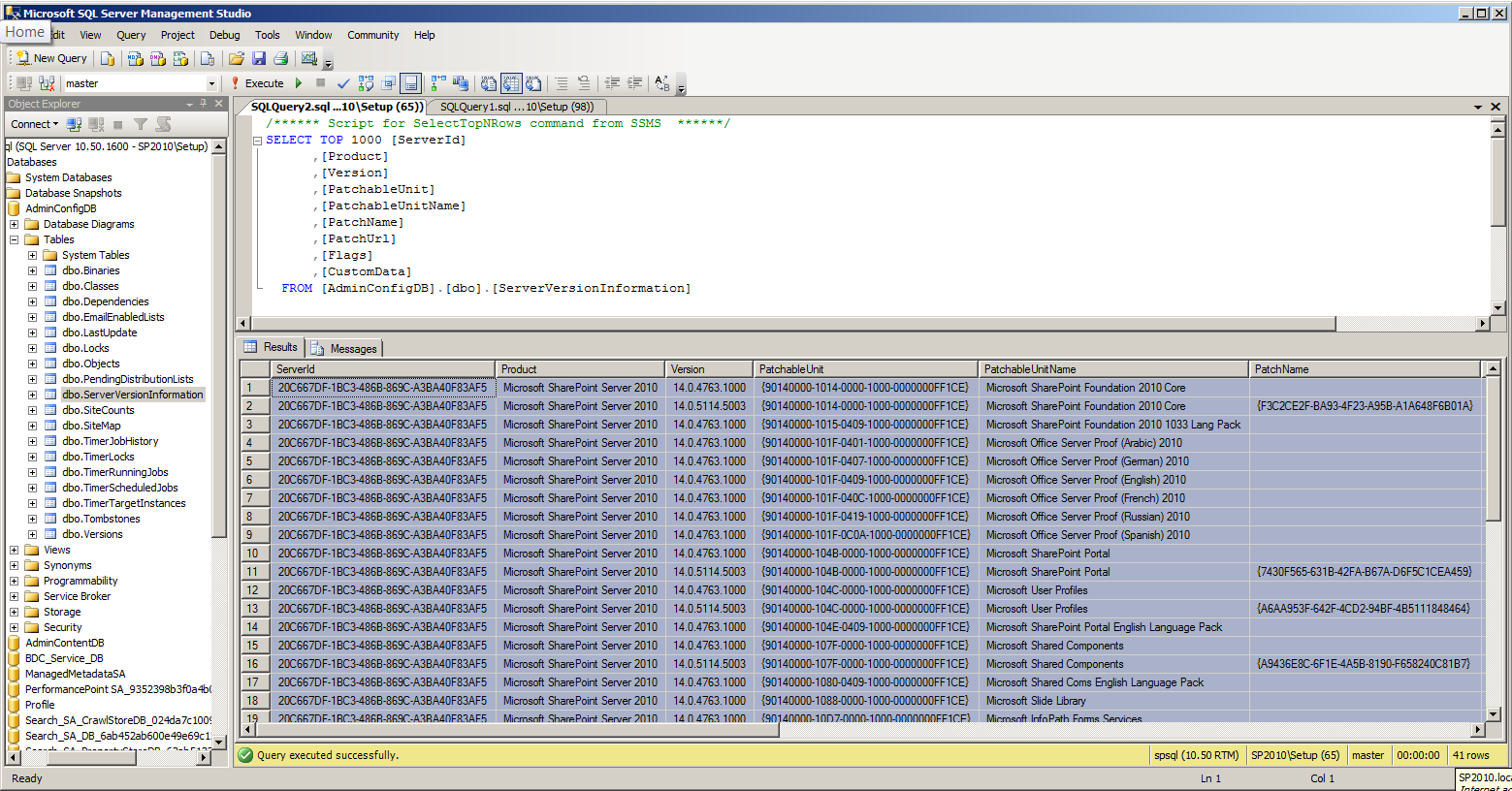Screen dimensions: 1512x791
Task: Click the Execute button
Action: coord(257,83)
